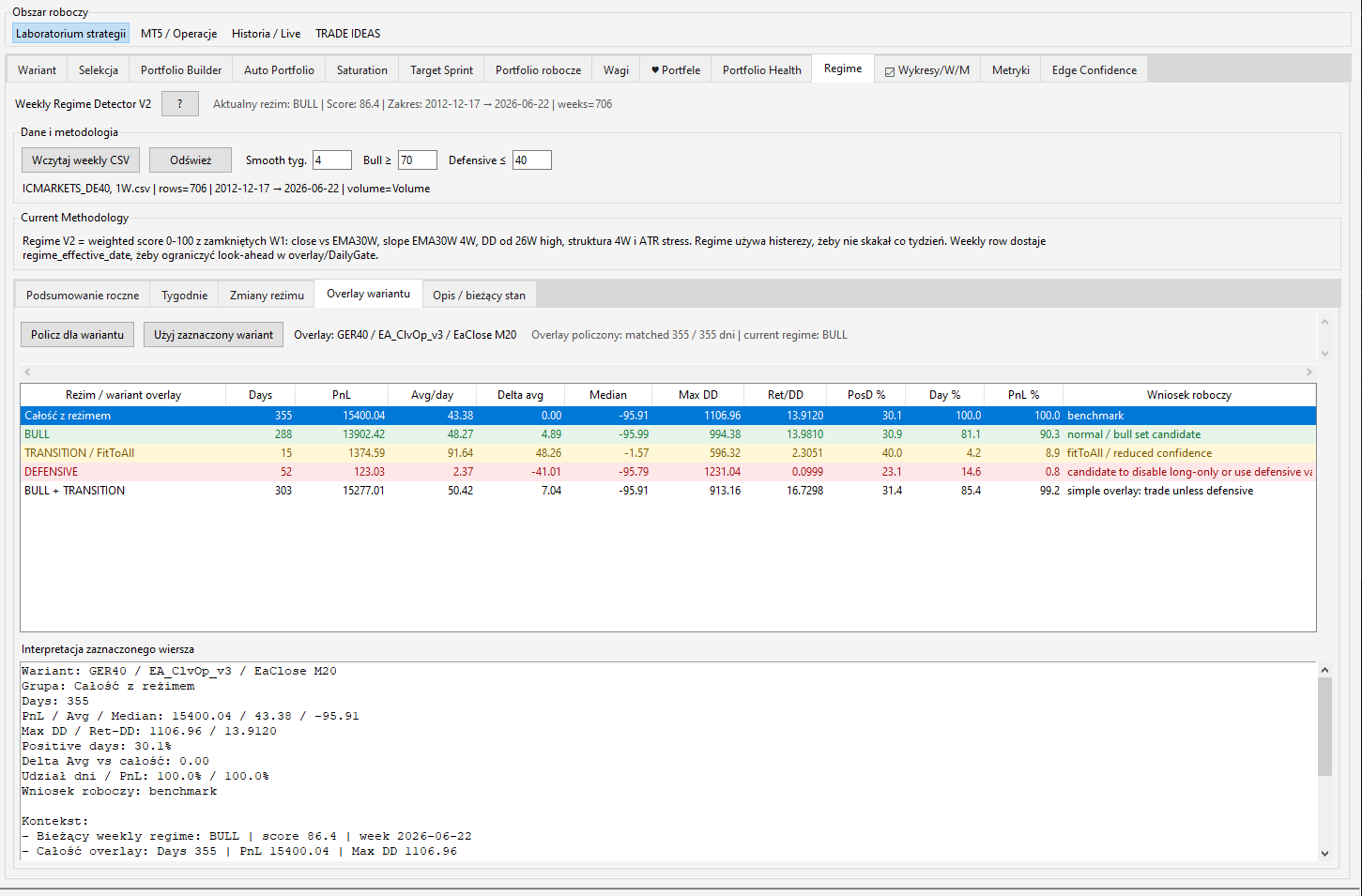Viewport: 1362px width, 896px height.
Task: Edit the Smooth tyg. value field
Action: tap(332, 160)
